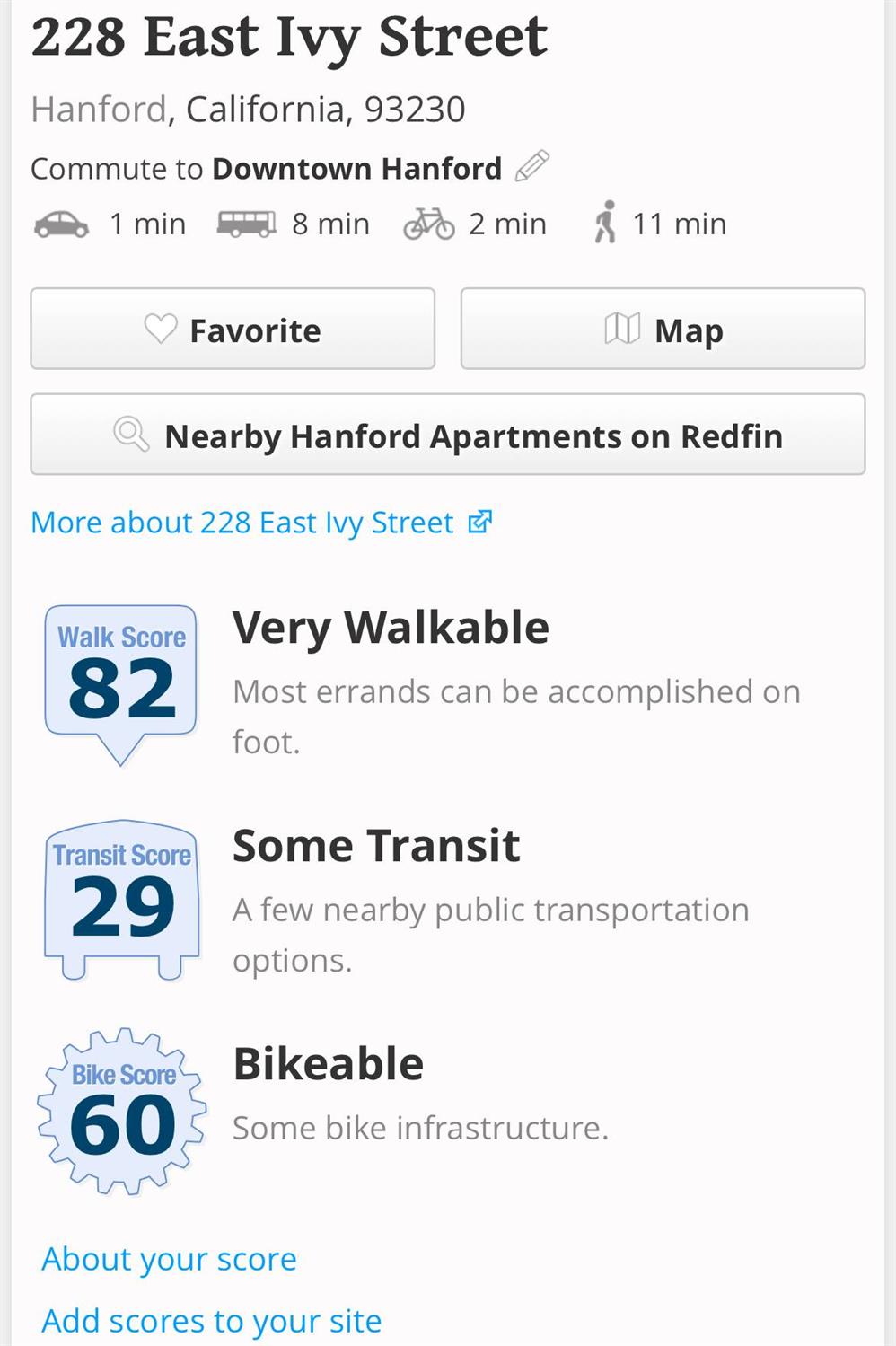Click the Walk Score 82 badge
The height and width of the screenshot is (1346, 896).
(x=121, y=681)
